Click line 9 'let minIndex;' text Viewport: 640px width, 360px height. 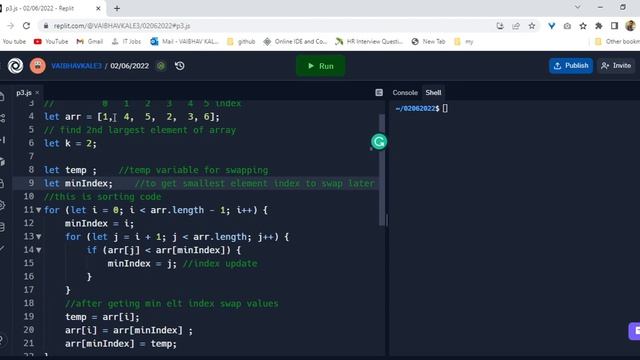(78, 183)
